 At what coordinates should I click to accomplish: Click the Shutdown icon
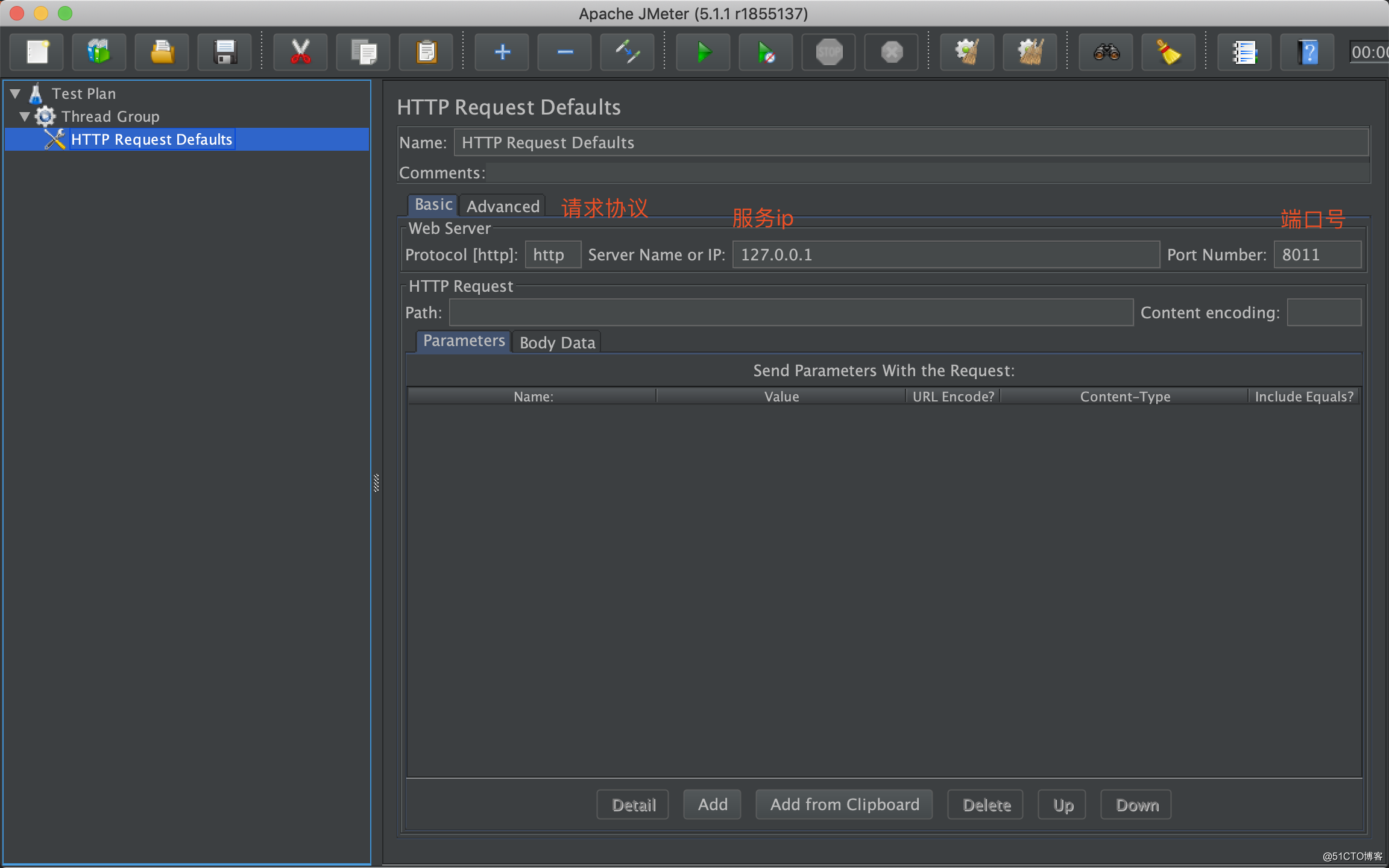coord(892,52)
